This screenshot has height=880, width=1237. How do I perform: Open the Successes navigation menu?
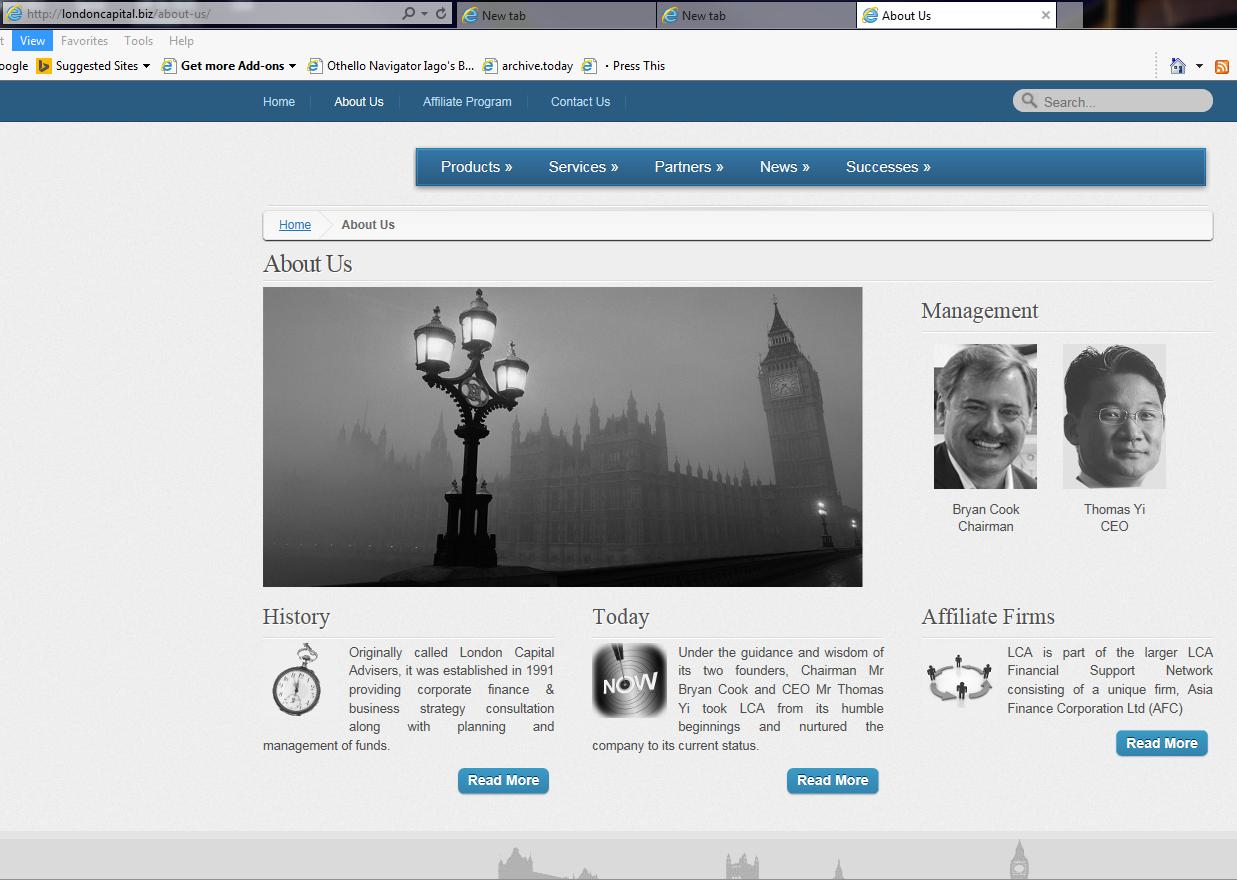[x=888, y=167]
